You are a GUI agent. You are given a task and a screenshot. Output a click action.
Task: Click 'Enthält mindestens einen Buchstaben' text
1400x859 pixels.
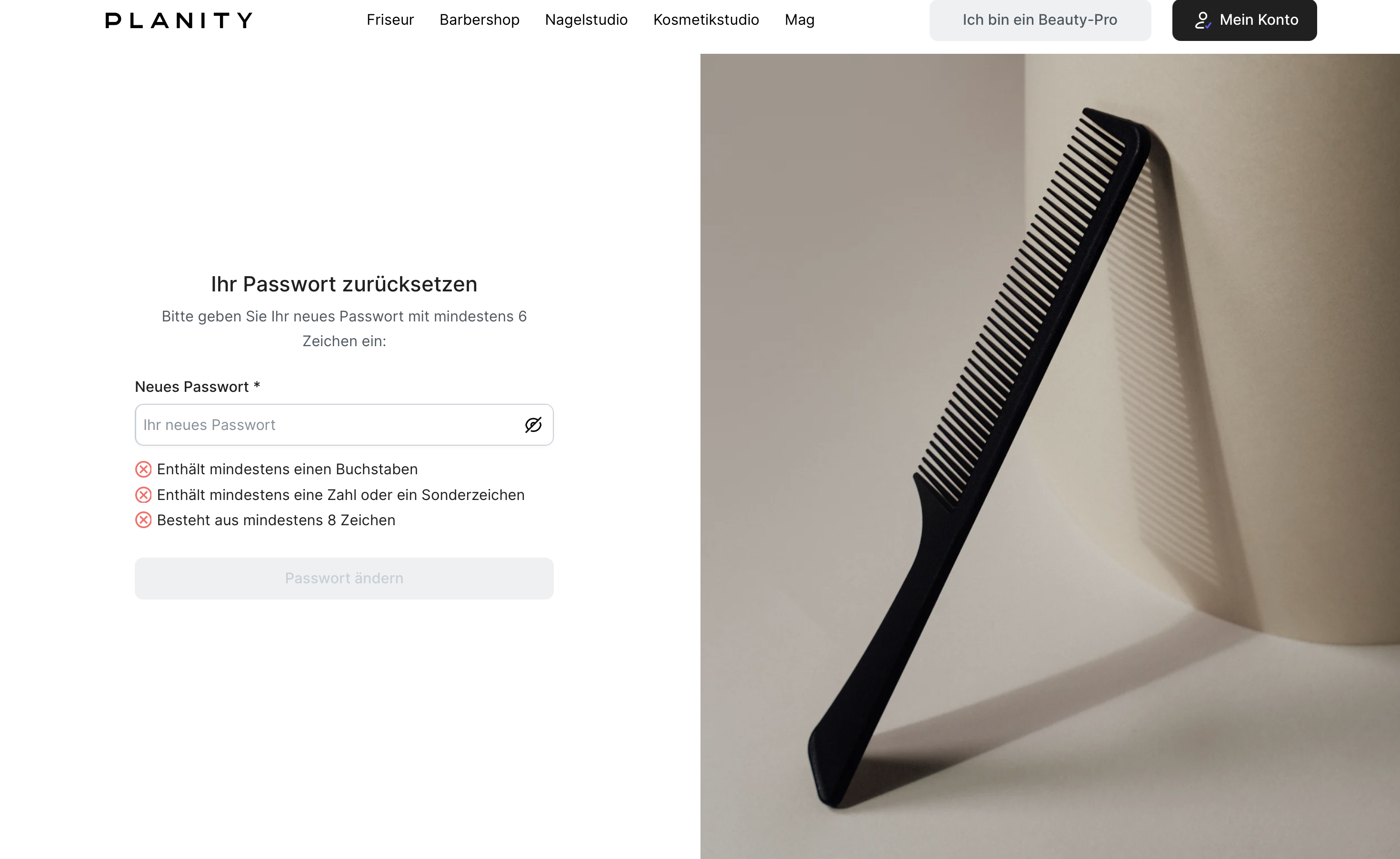tap(288, 469)
